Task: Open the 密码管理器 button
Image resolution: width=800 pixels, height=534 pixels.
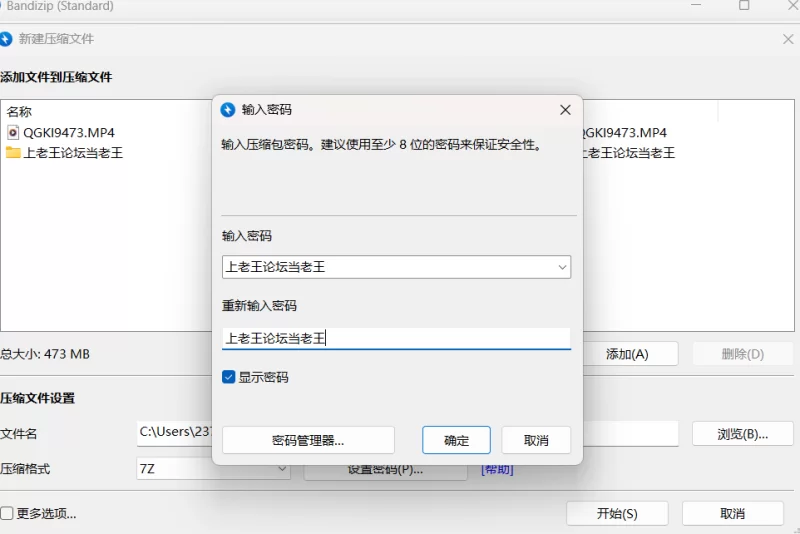Action: tap(308, 440)
